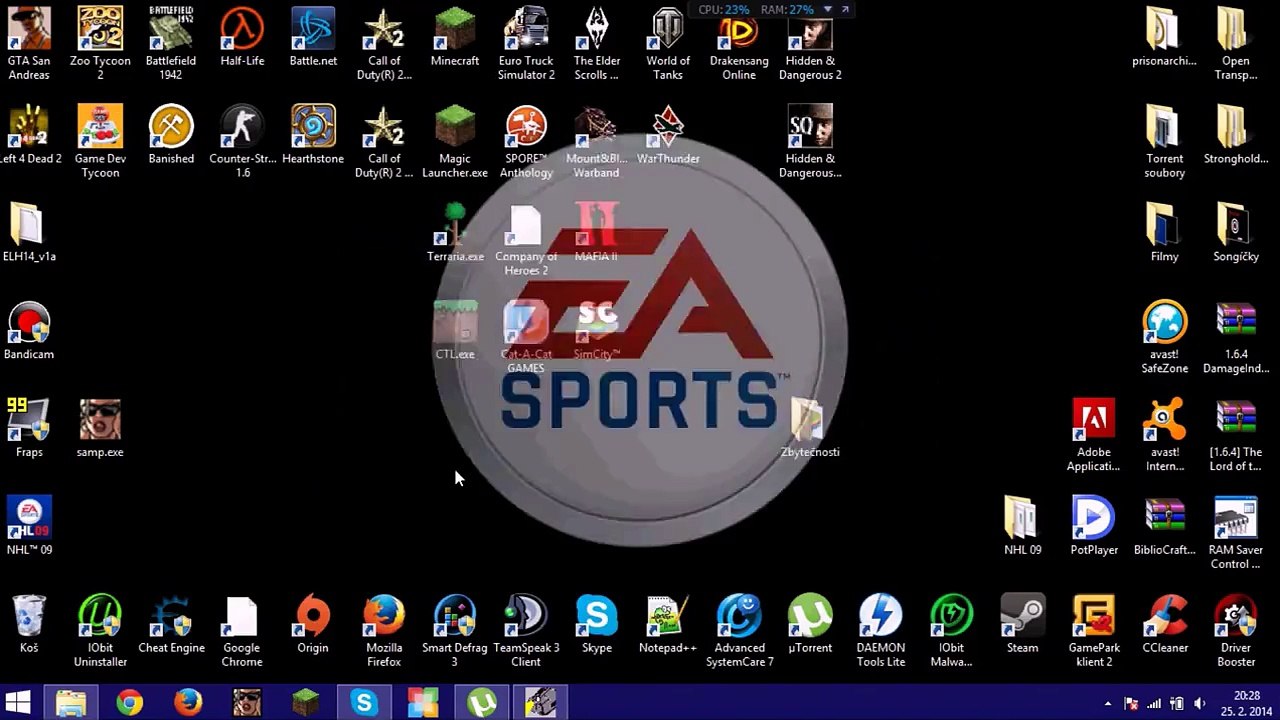Select the IObit Uninstaller icon

(x=100, y=631)
